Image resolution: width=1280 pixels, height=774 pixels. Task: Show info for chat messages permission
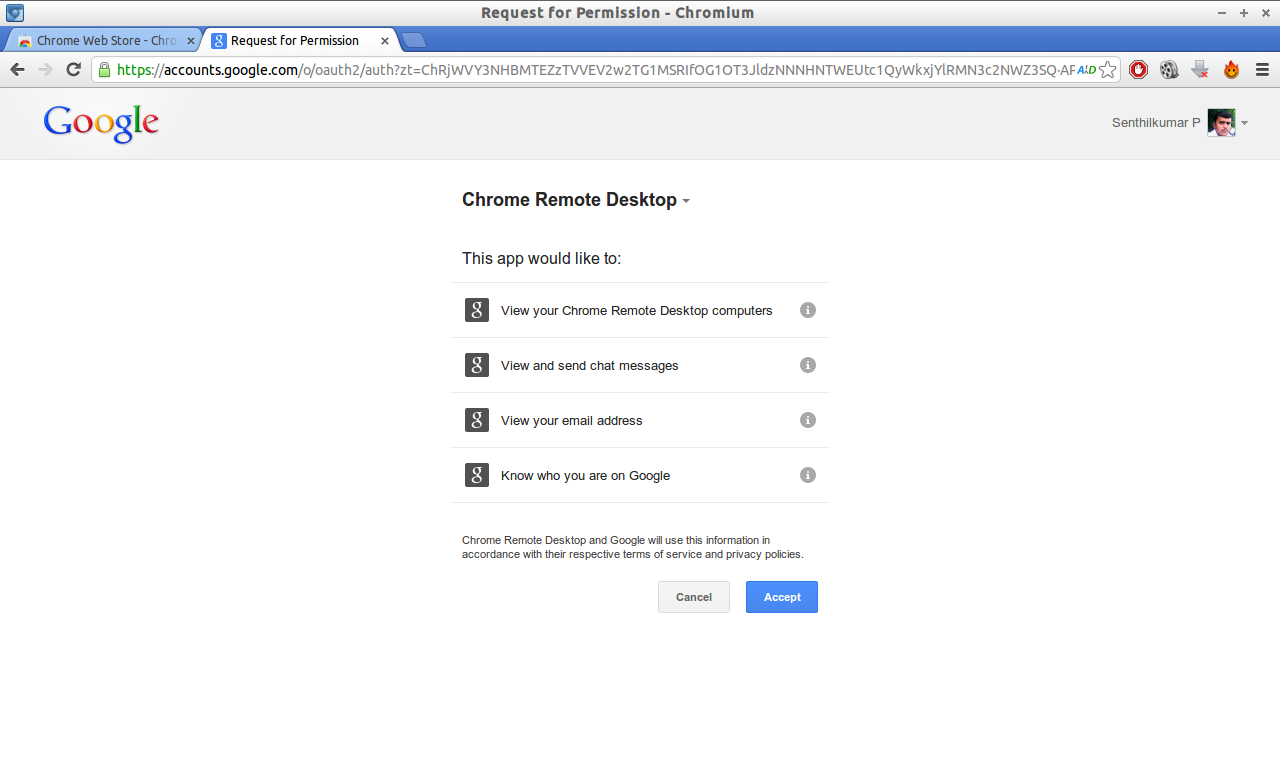[808, 365]
